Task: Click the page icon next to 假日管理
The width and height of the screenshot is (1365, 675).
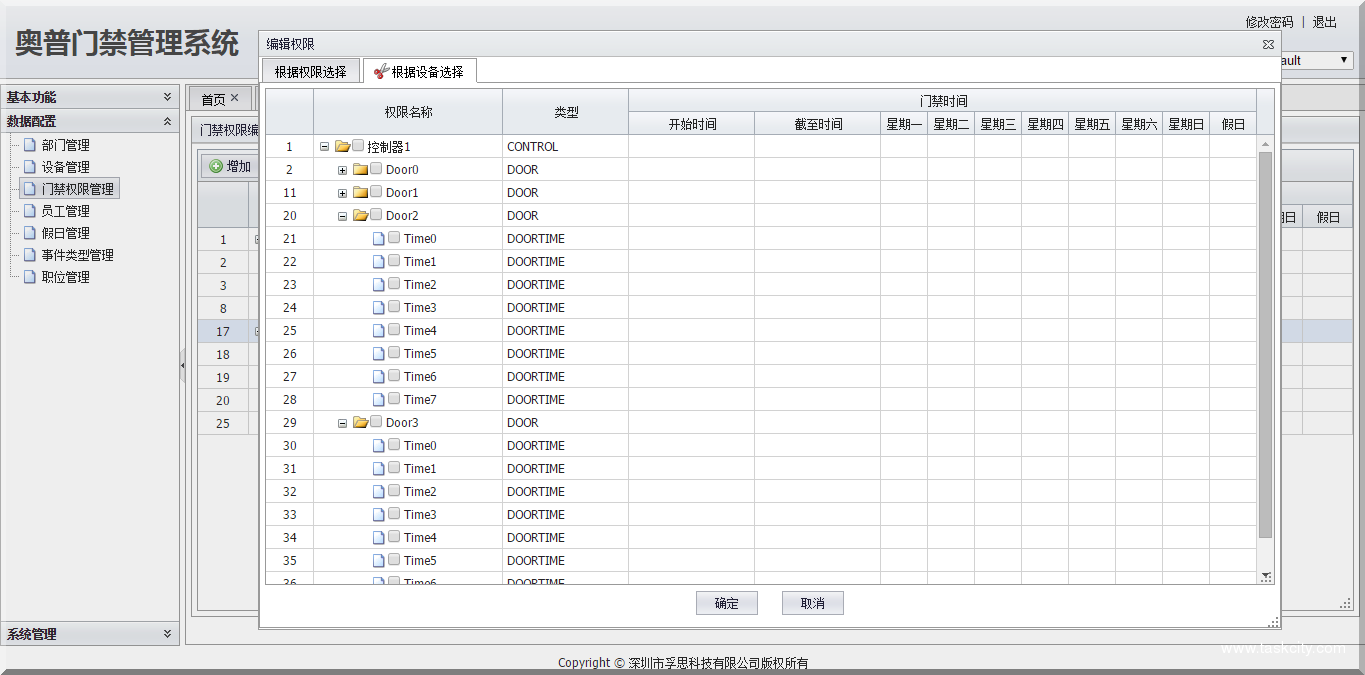Action: pyautogui.click(x=29, y=233)
